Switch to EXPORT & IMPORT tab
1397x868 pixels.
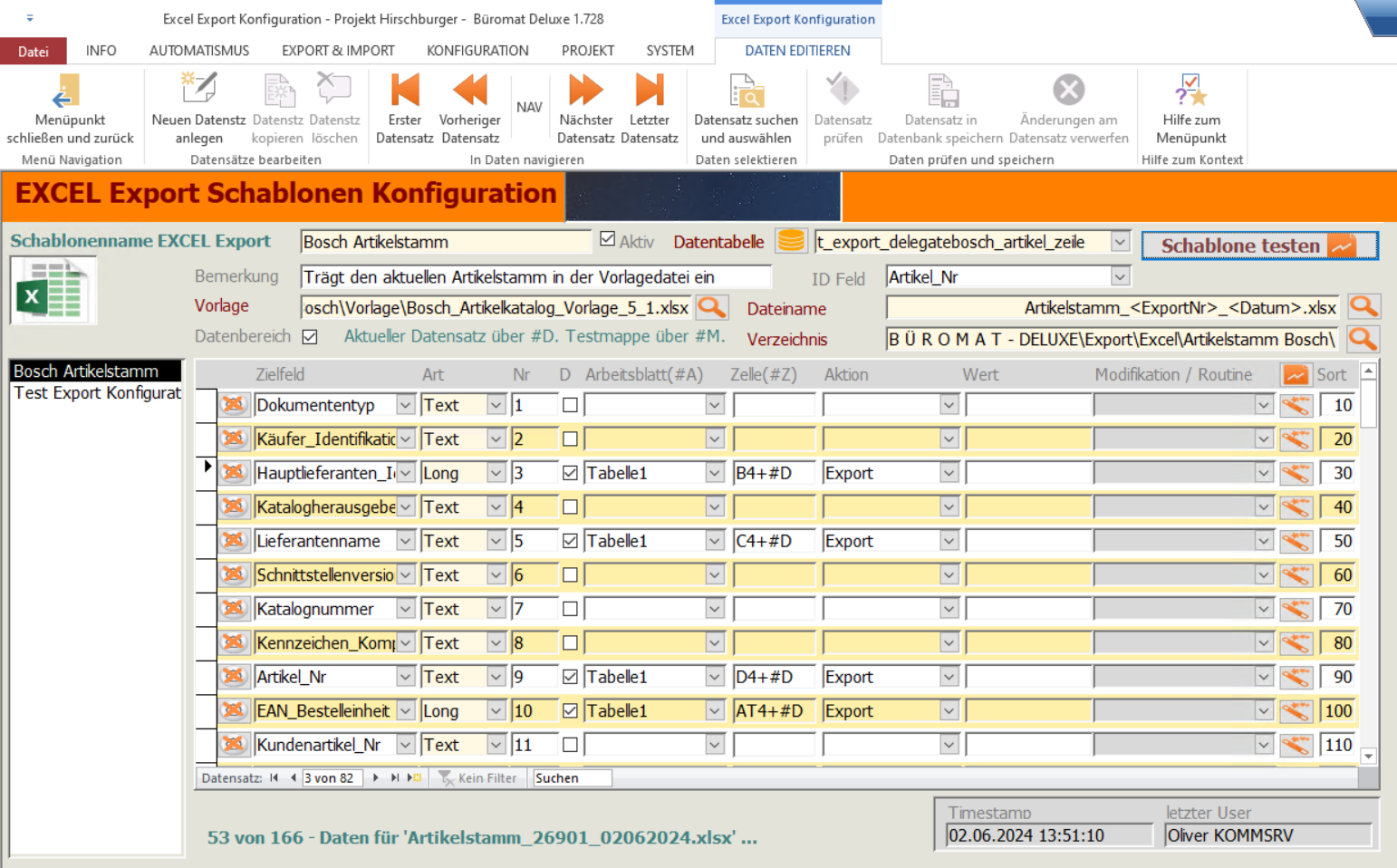click(338, 51)
